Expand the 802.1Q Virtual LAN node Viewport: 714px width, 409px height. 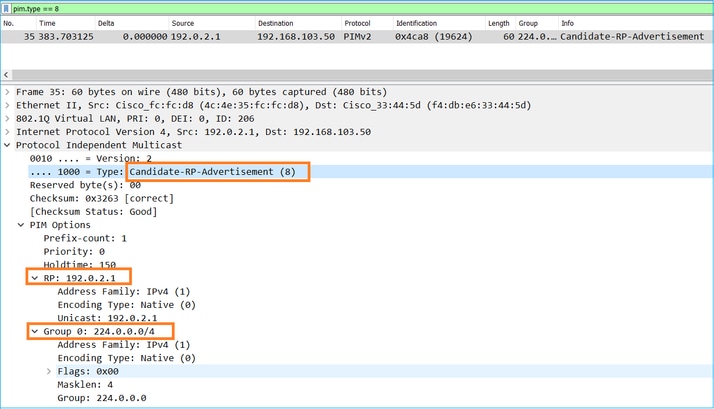(7, 118)
